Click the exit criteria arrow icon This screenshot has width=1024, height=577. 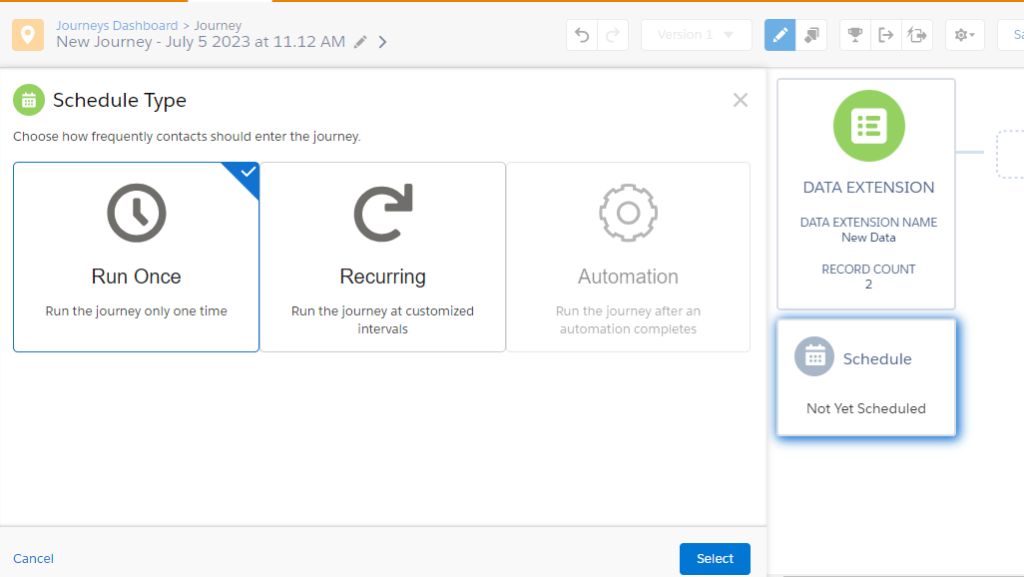(x=886, y=35)
